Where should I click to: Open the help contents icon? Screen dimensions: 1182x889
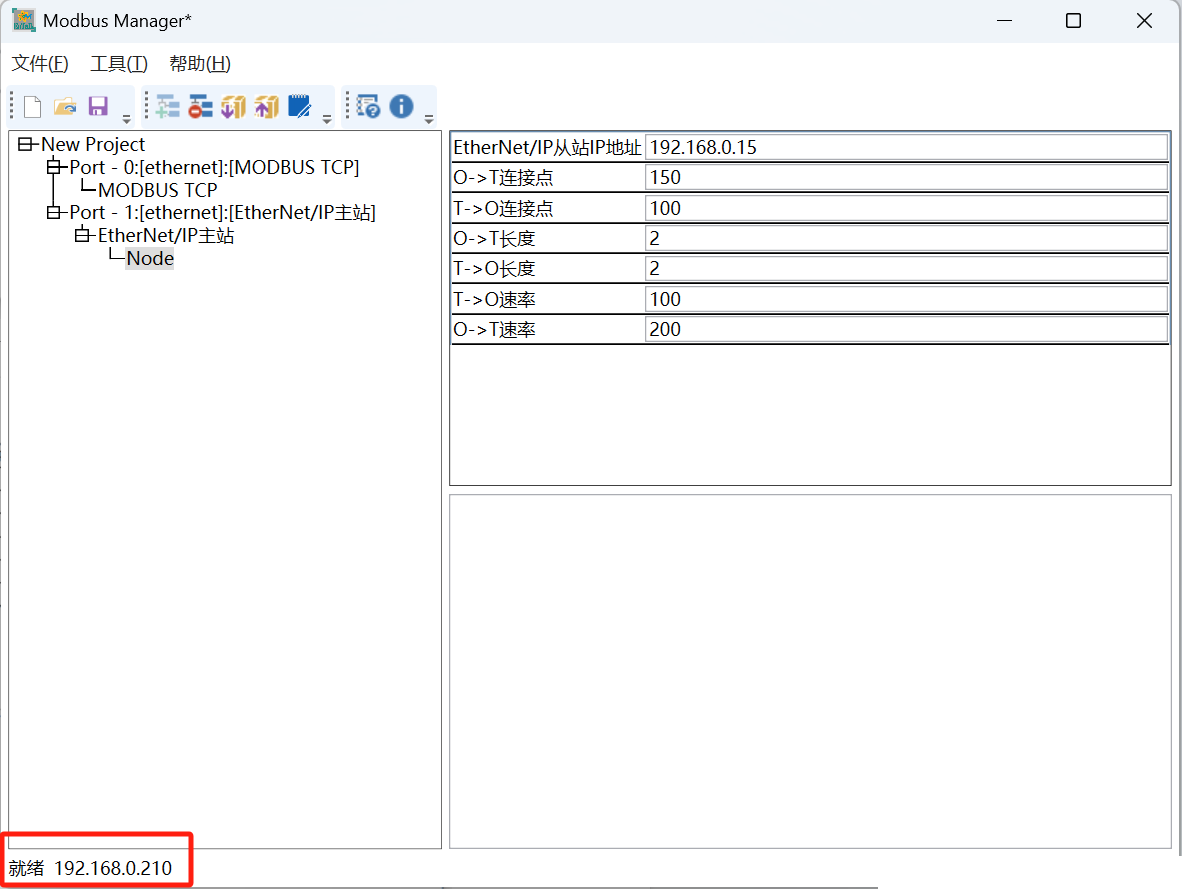pos(369,106)
